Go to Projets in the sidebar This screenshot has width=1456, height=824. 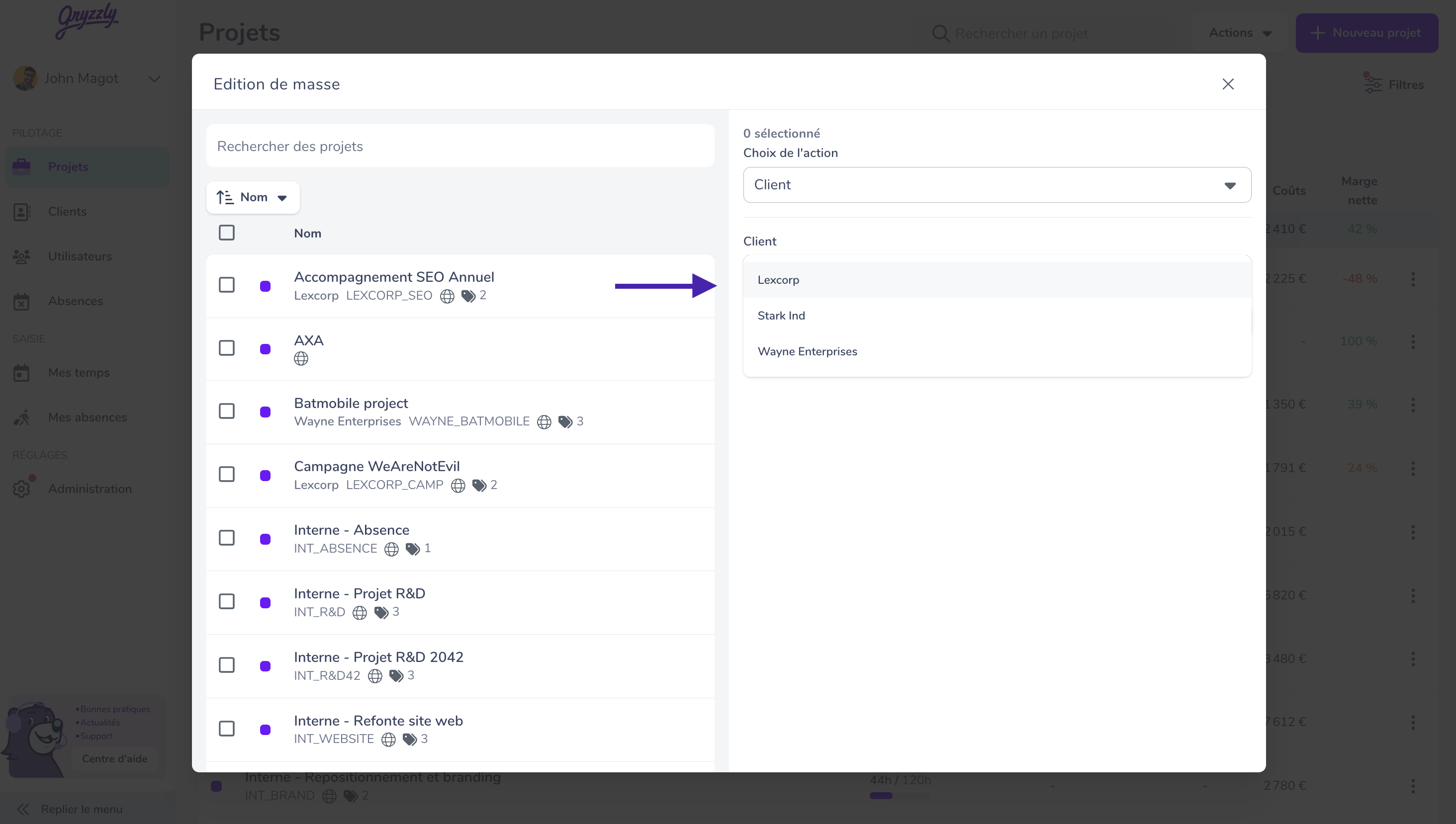point(88,167)
